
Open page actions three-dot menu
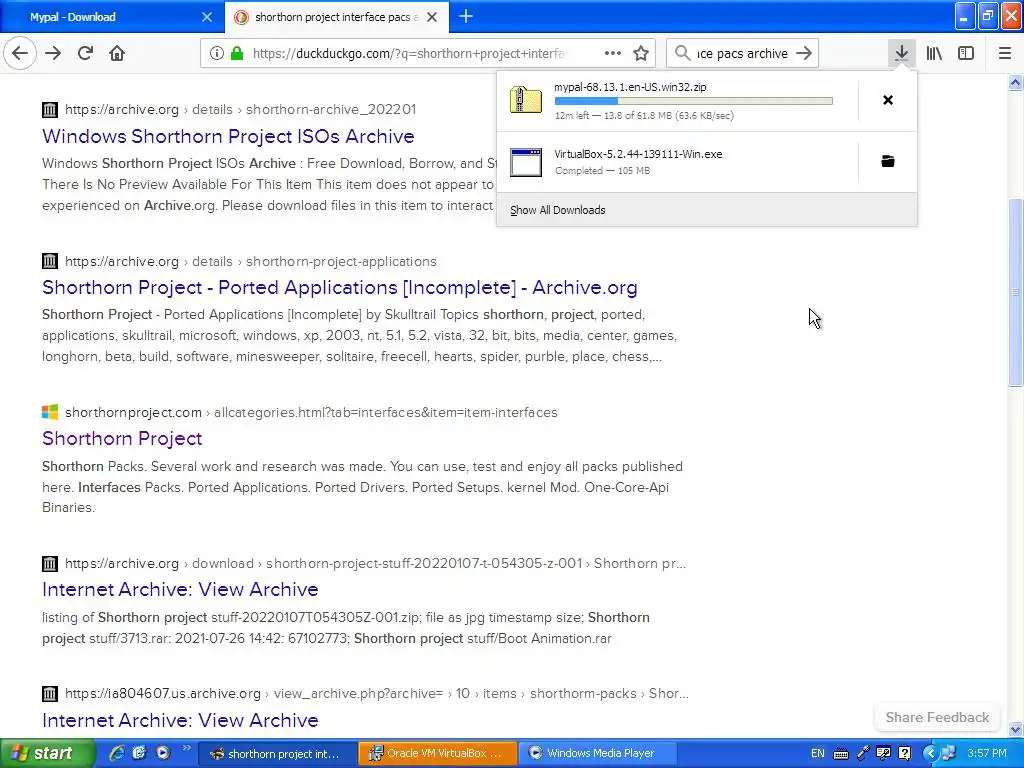613,53
